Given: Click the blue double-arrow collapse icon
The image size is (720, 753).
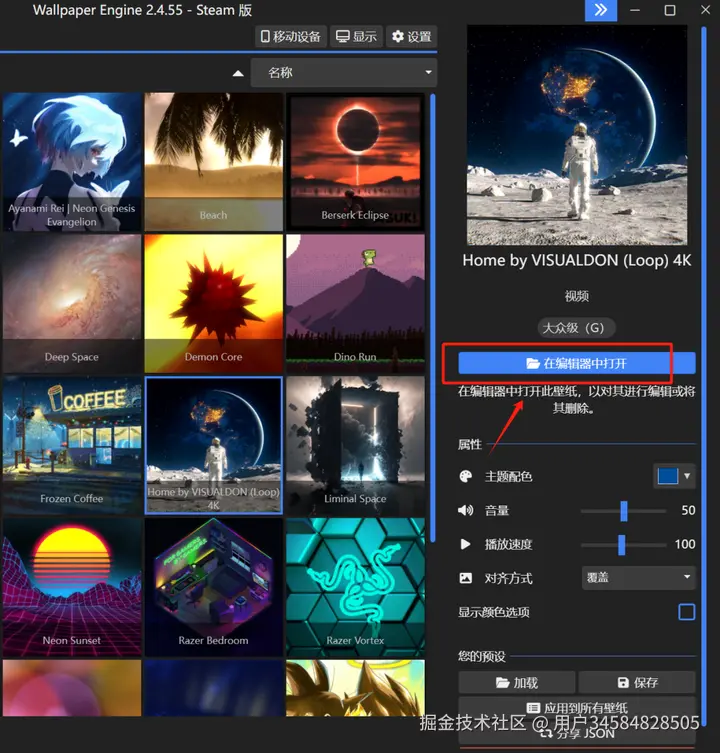Looking at the screenshot, I should (x=600, y=10).
